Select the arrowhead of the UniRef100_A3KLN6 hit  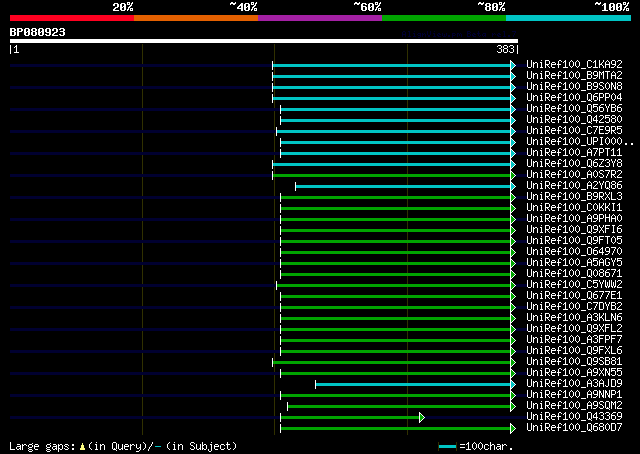pyautogui.click(x=513, y=318)
